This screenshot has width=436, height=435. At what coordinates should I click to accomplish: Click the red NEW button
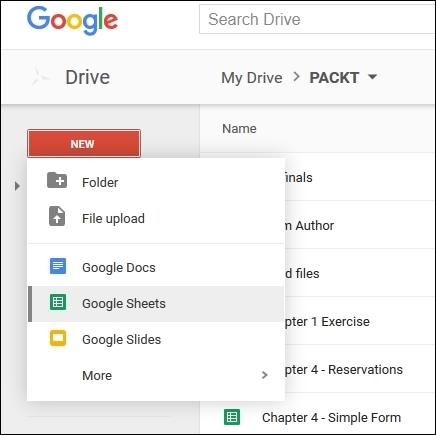84,144
